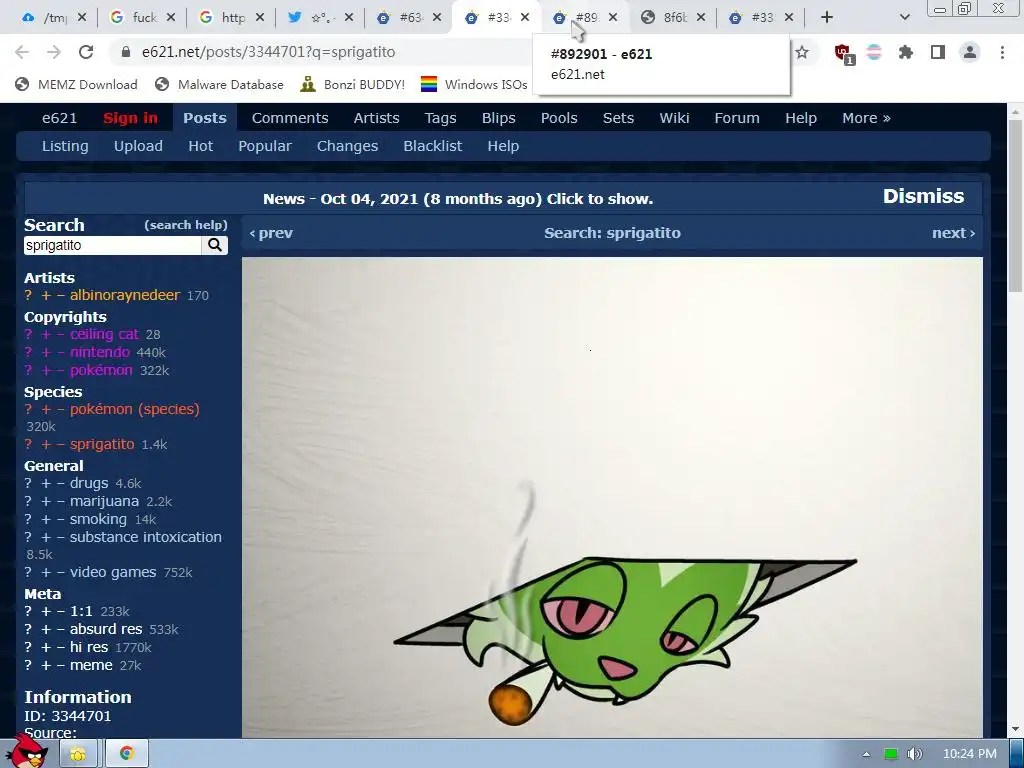This screenshot has width=1024, height=768.
Task: Open the Pools menu item
Action: [559, 118]
